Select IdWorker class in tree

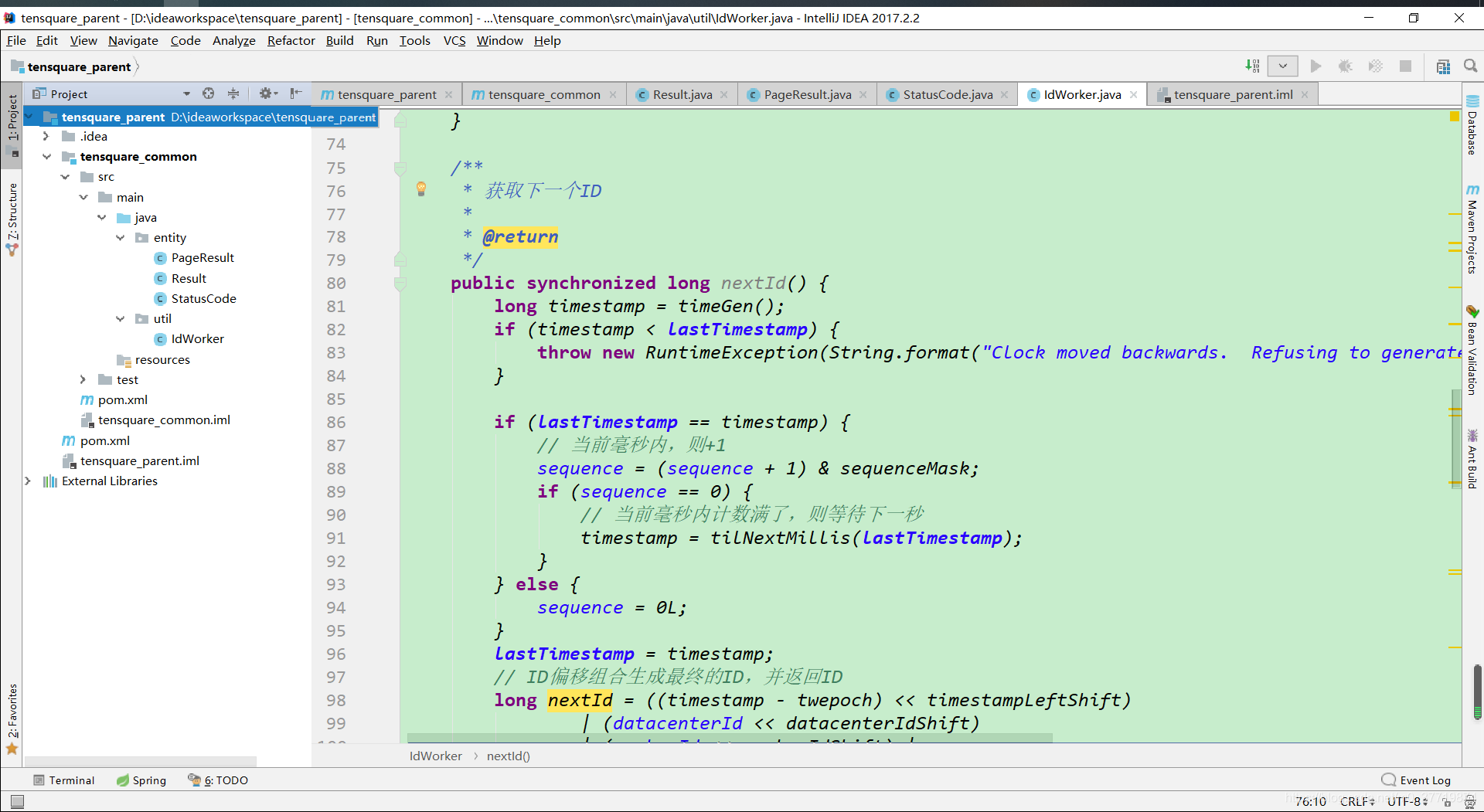[x=197, y=338]
